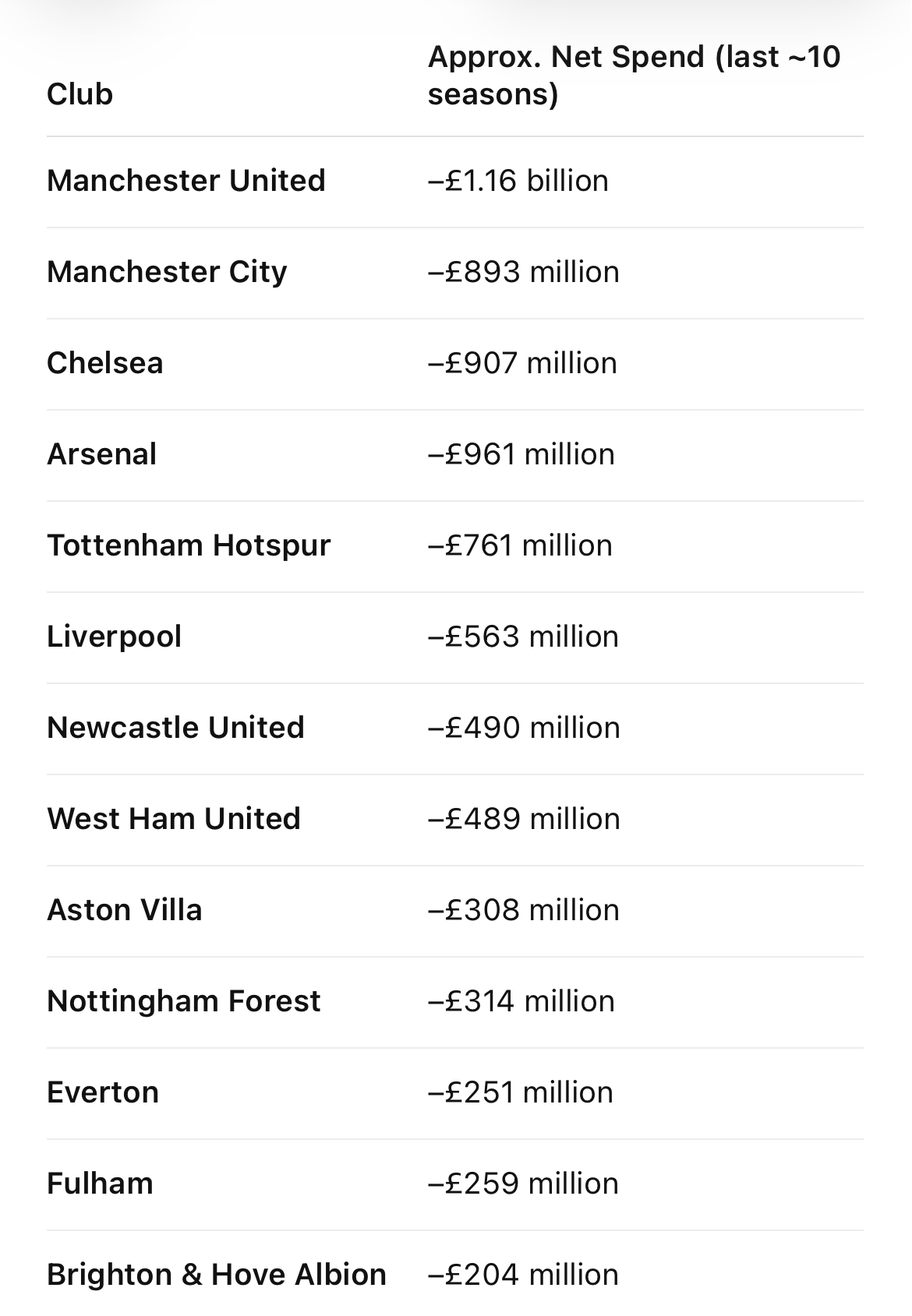Click the Approx. Net Spend column header
The height and width of the screenshot is (1316, 912).
[x=633, y=76]
